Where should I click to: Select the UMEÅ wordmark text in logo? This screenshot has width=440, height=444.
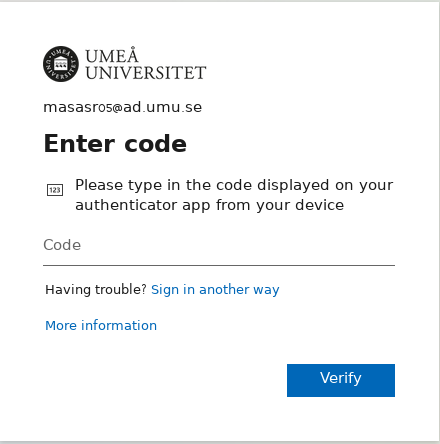coord(112,55)
